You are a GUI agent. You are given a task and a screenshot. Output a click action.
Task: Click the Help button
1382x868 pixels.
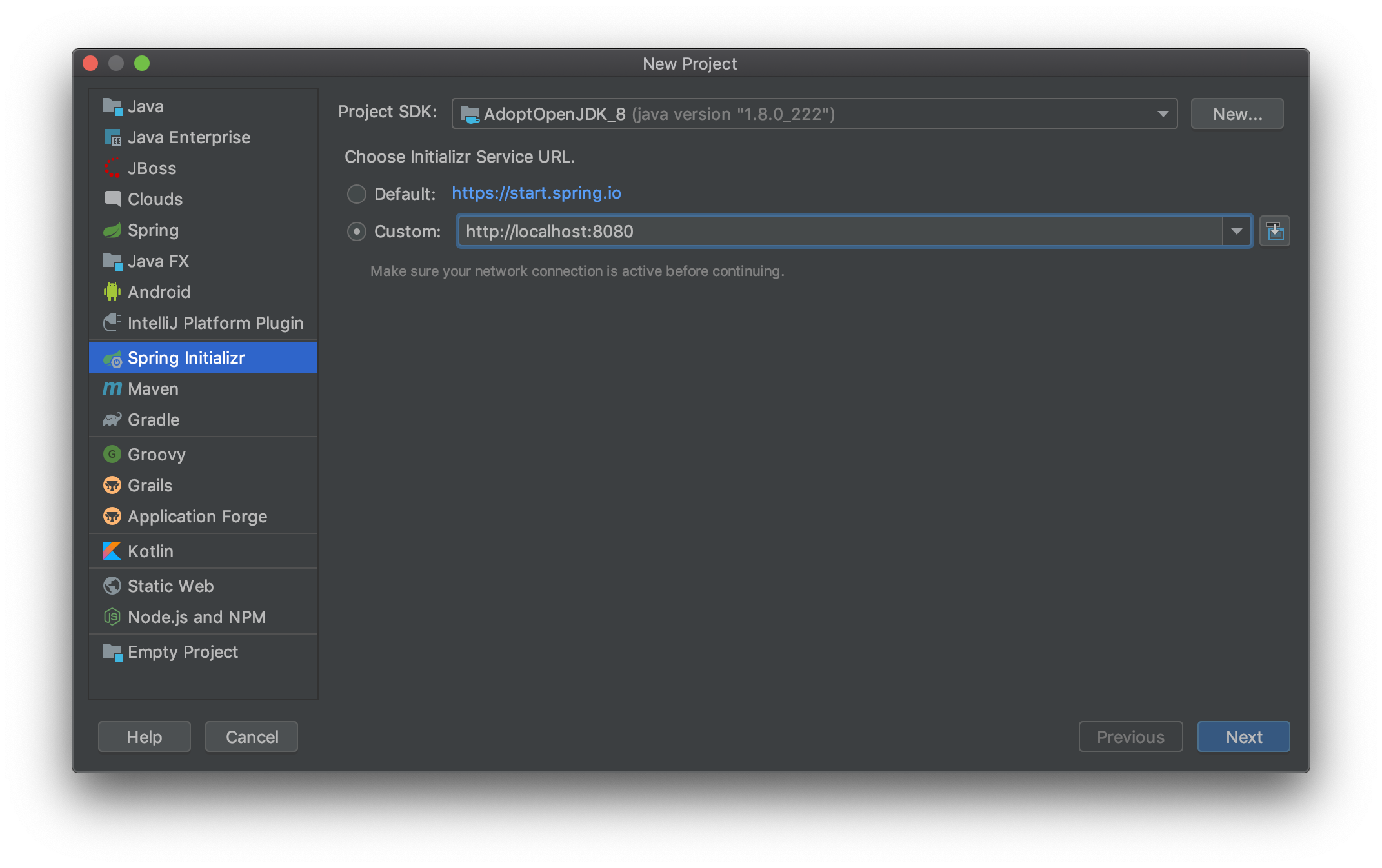[145, 736]
